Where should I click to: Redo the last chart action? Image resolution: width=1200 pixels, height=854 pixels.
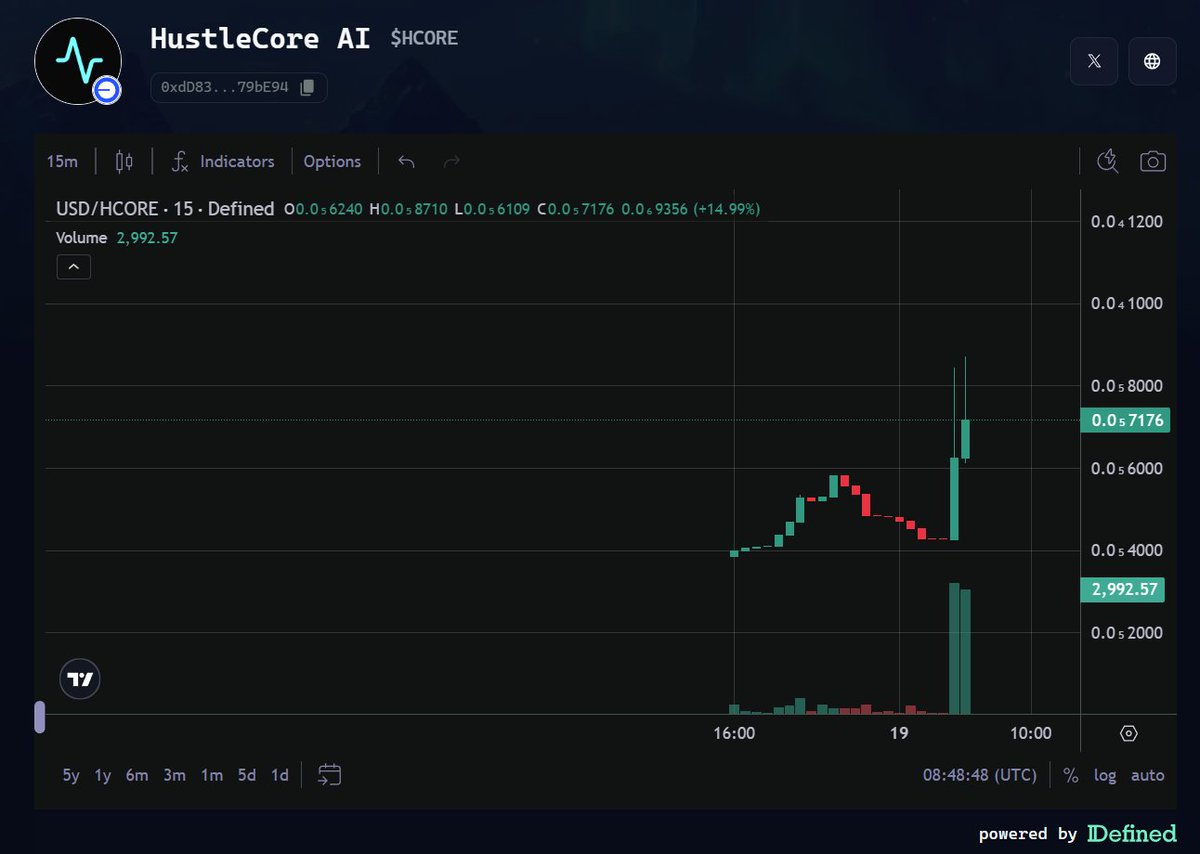click(x=451, y=161)
